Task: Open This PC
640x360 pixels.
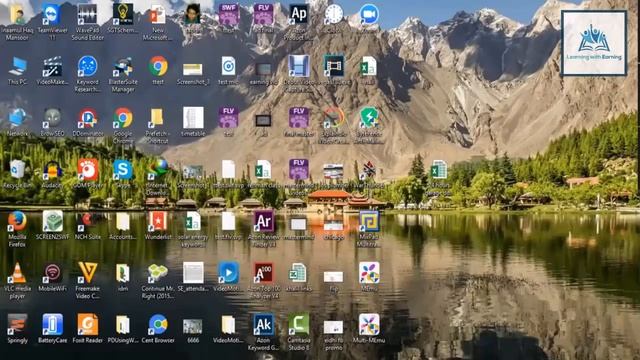Action: pyautogui.click(x=17, y=67)
